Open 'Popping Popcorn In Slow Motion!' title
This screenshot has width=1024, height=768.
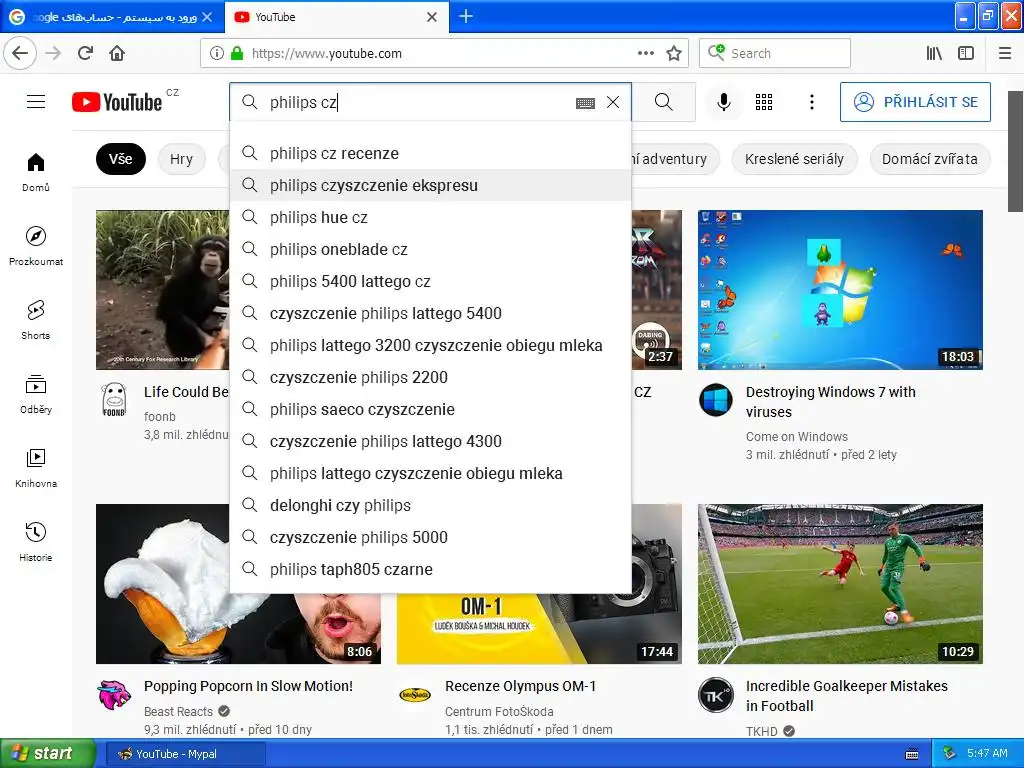248,686
